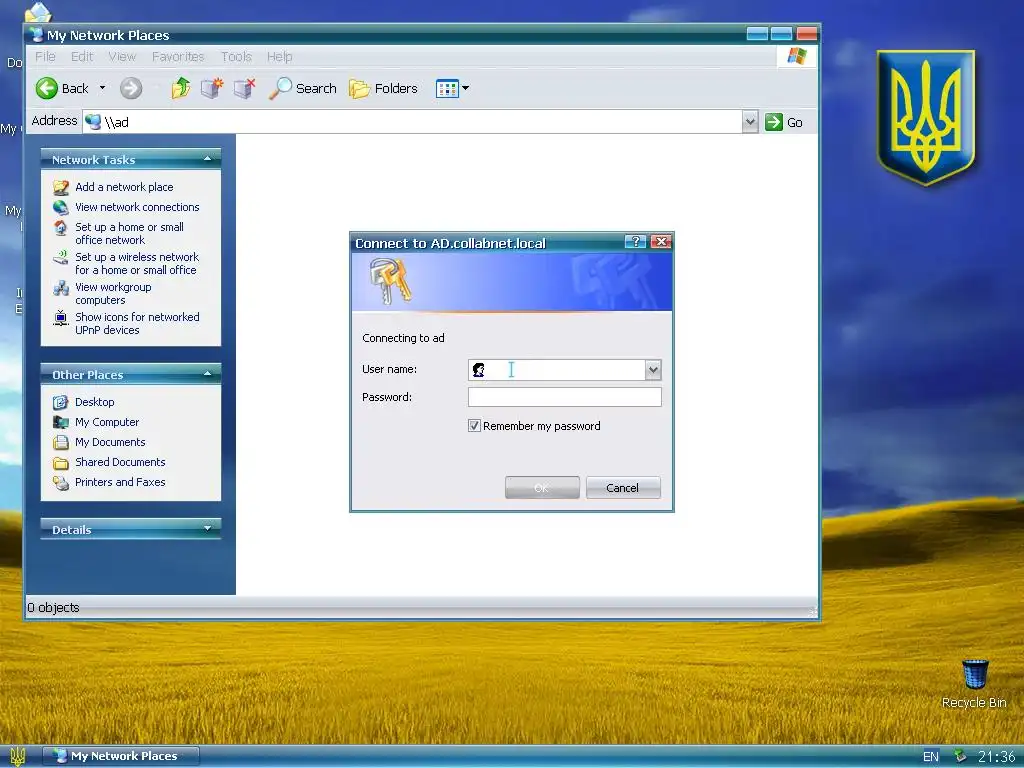Click the Disconnect Network Drive toolbar icon
The width and height of the screenshot is (1024, 768).
pyautogui.click(x=244, y=88)
